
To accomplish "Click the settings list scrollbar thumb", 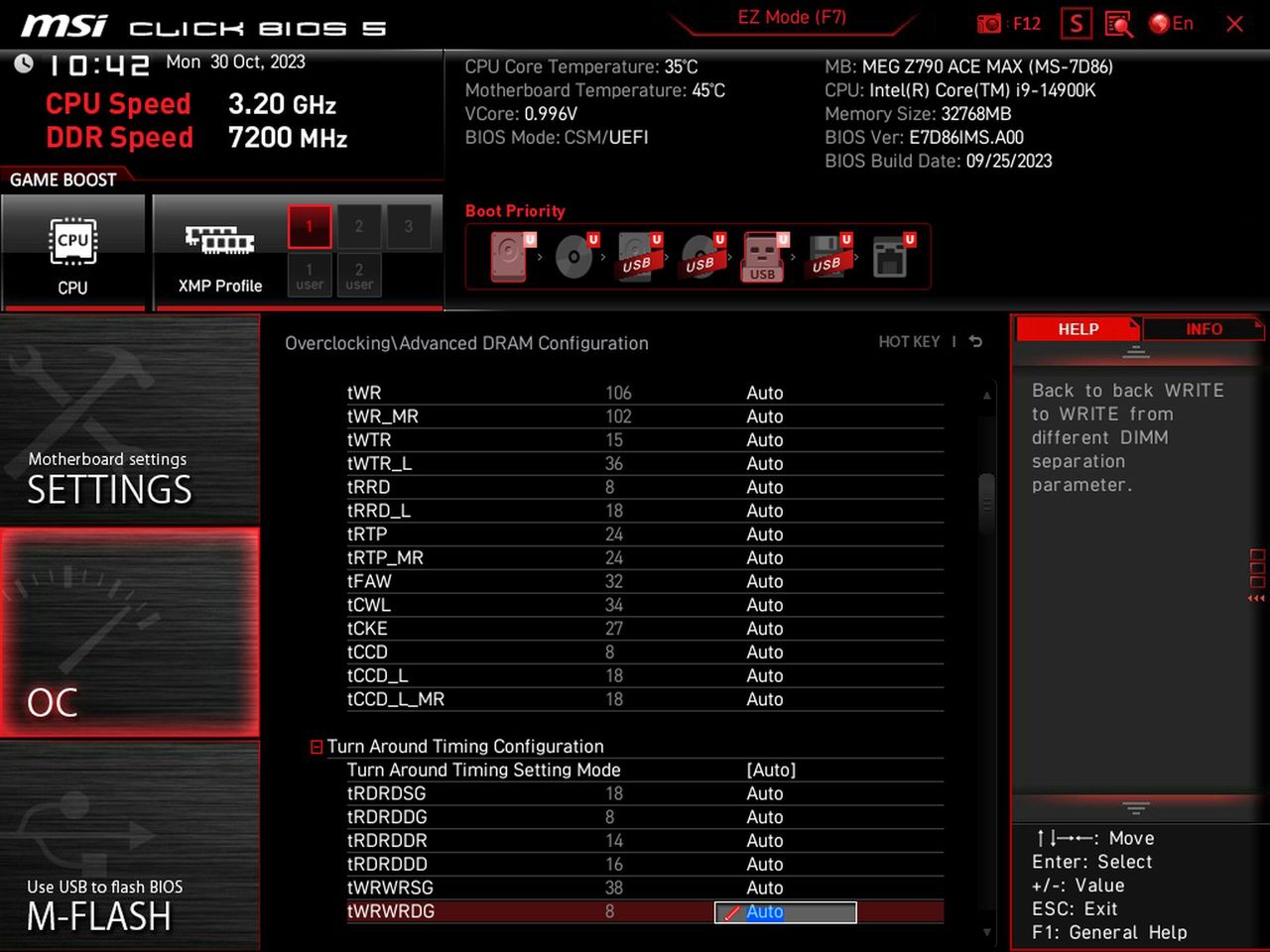I will 986,504.
